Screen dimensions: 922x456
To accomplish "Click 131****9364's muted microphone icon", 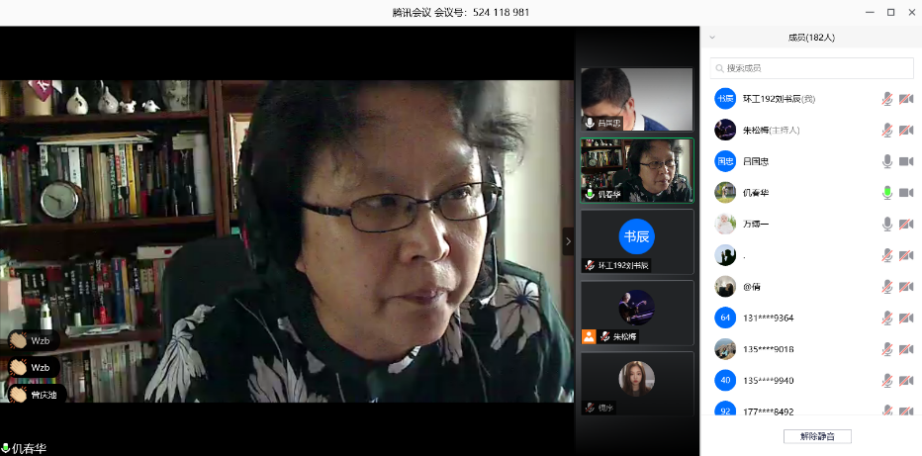I will click(886, 318).
